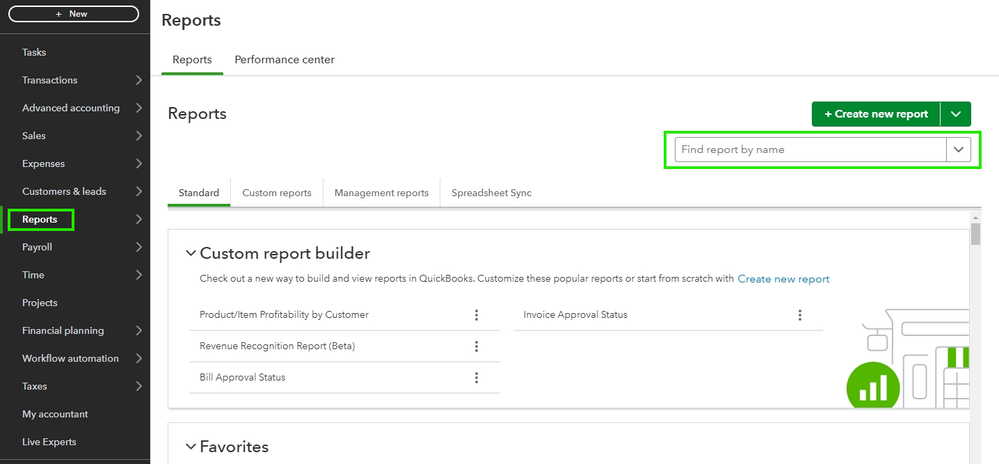Open Time in the sidebar
The image size is (999, 464).
coord(33,275)
